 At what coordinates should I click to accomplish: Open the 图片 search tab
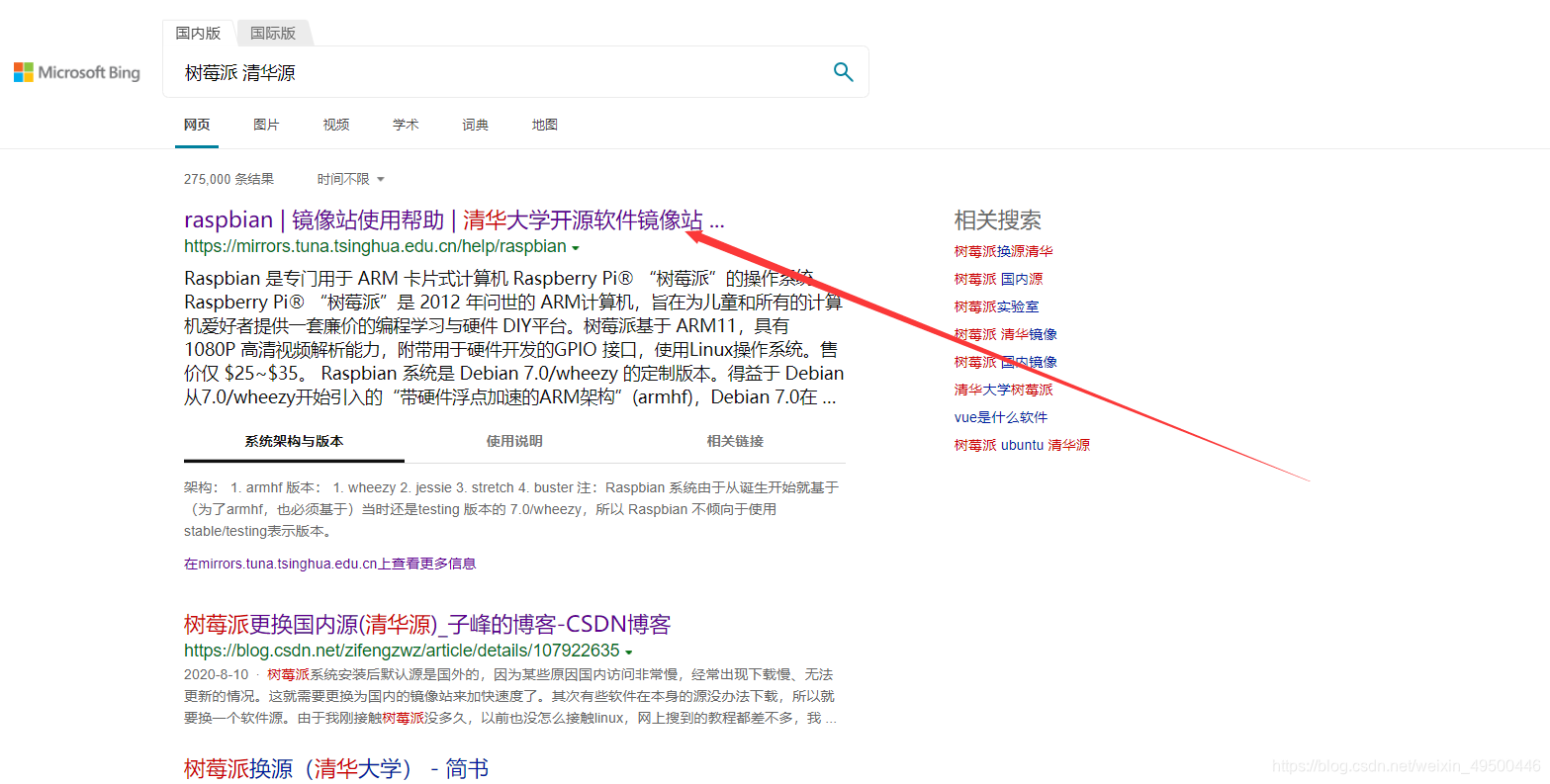click(266, 125)
